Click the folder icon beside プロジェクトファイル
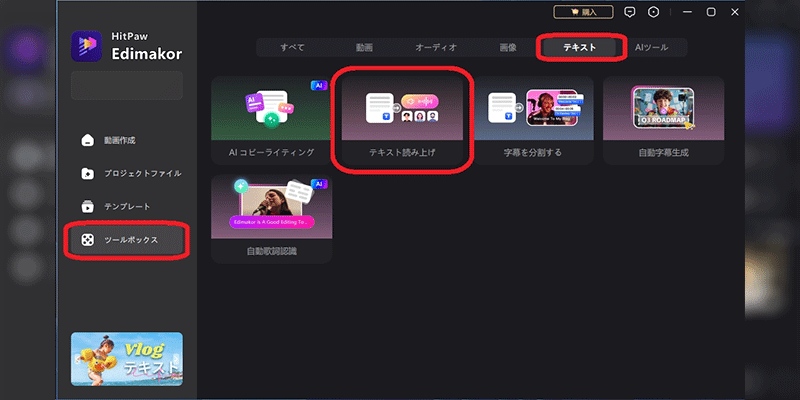Viewport: 800px width, 400px height. click(88, 173)
